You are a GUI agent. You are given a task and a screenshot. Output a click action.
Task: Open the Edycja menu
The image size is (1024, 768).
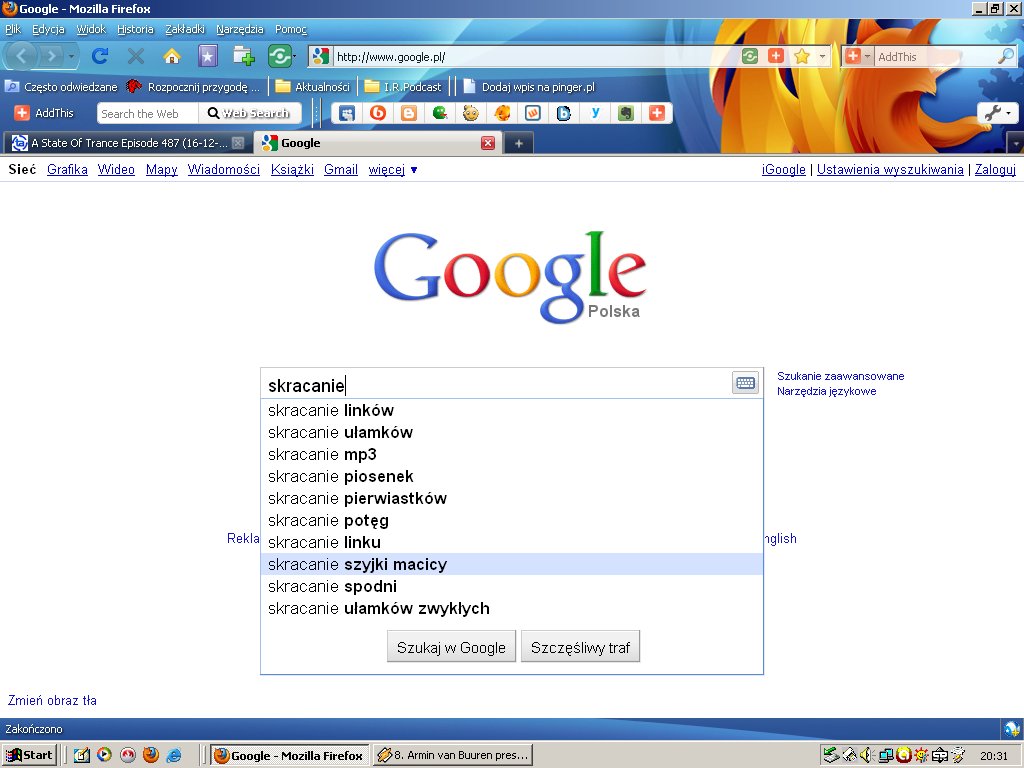tap(48, 29)
